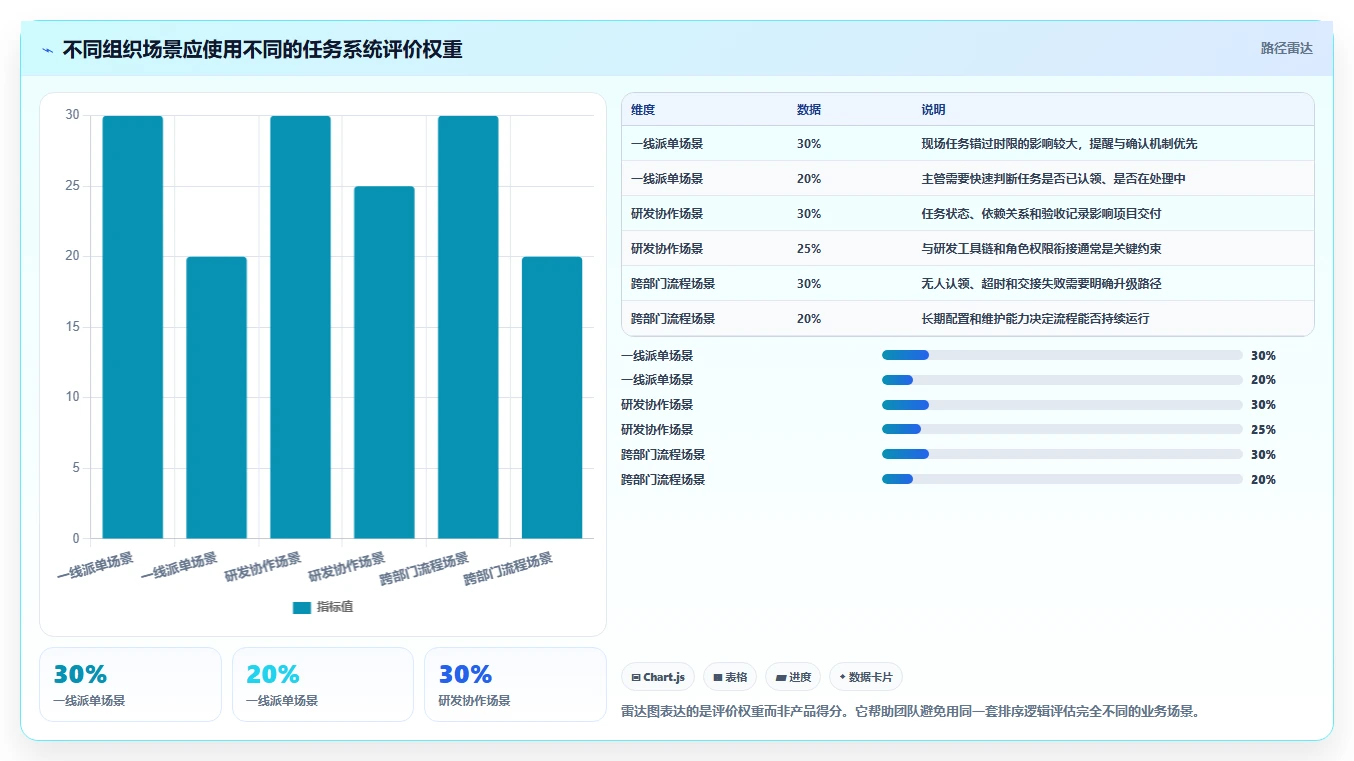
Task: Open the 20% 一线派单场景 data card
Action: pyautogui.click(x=323, y=685)
